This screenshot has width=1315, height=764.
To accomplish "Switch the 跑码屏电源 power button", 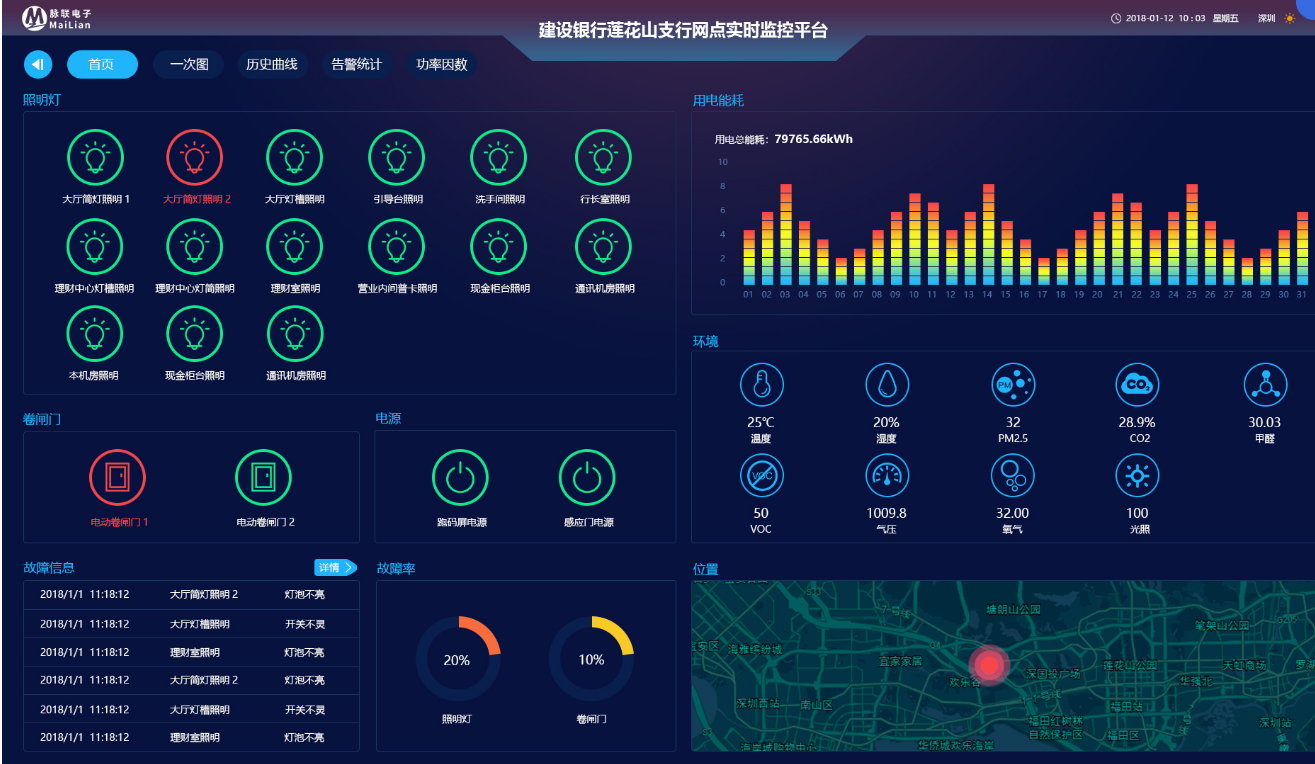I will (460, 477).
